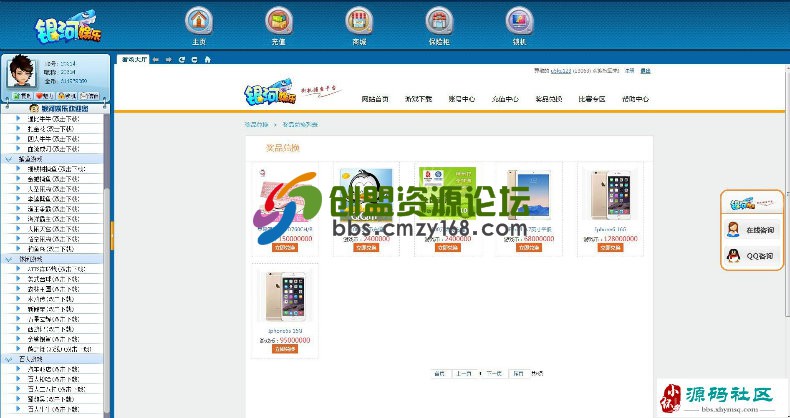790x418 pixels.
Task: Click the exchange button under price 128000000
Action: click(x=611, y=248)
